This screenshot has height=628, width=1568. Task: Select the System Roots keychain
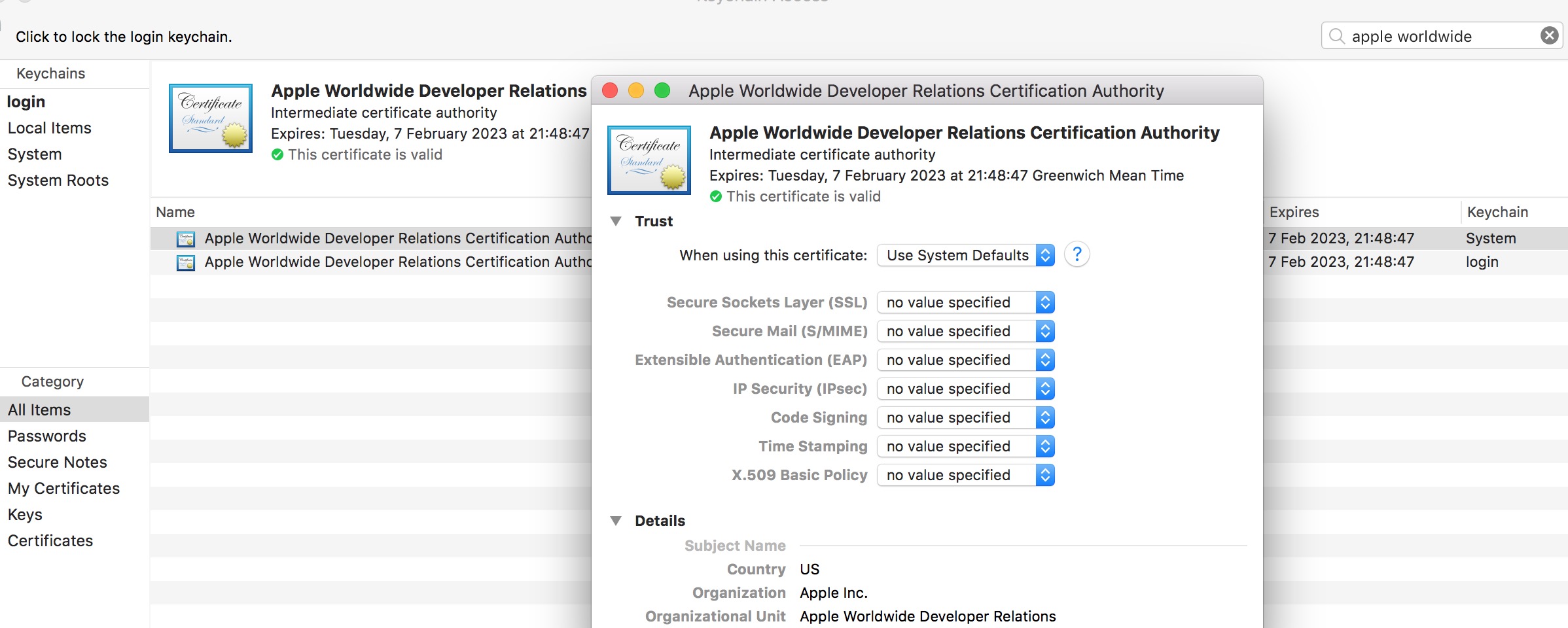coord(58,181)
